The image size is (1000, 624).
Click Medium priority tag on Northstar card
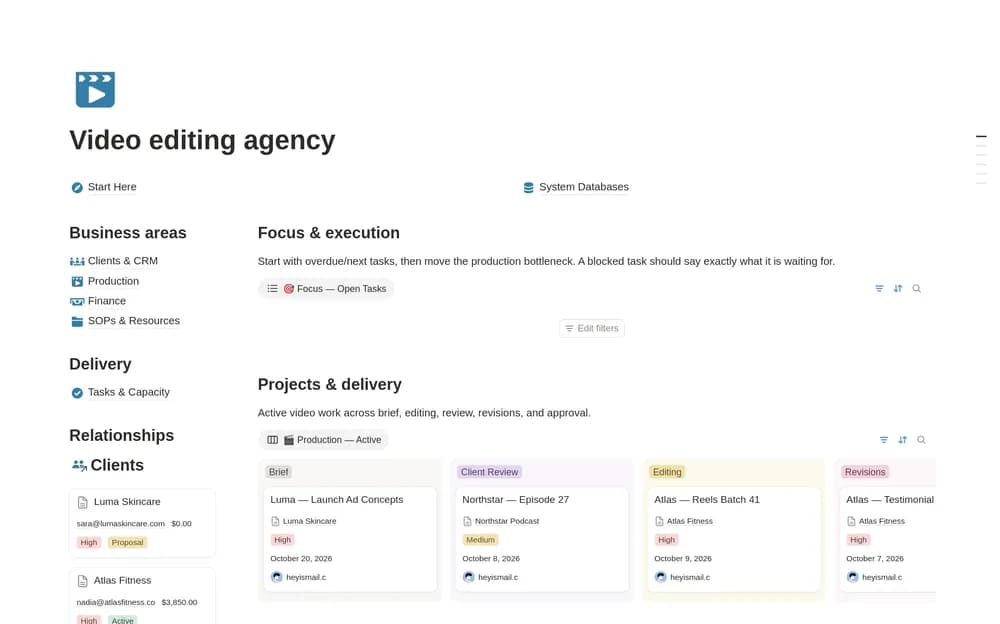(x=480, y=540)
